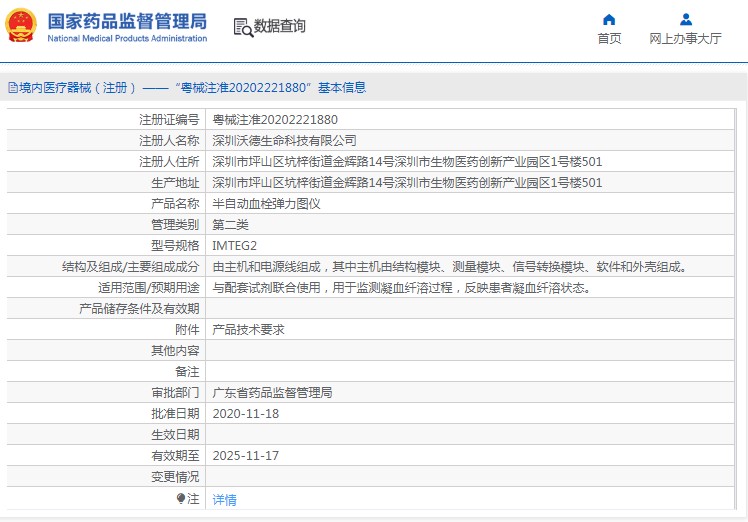Click the 结构及组成/主要组成成分 label
The width and height of the screenshot is (748, 522).
tap(130, 267)
